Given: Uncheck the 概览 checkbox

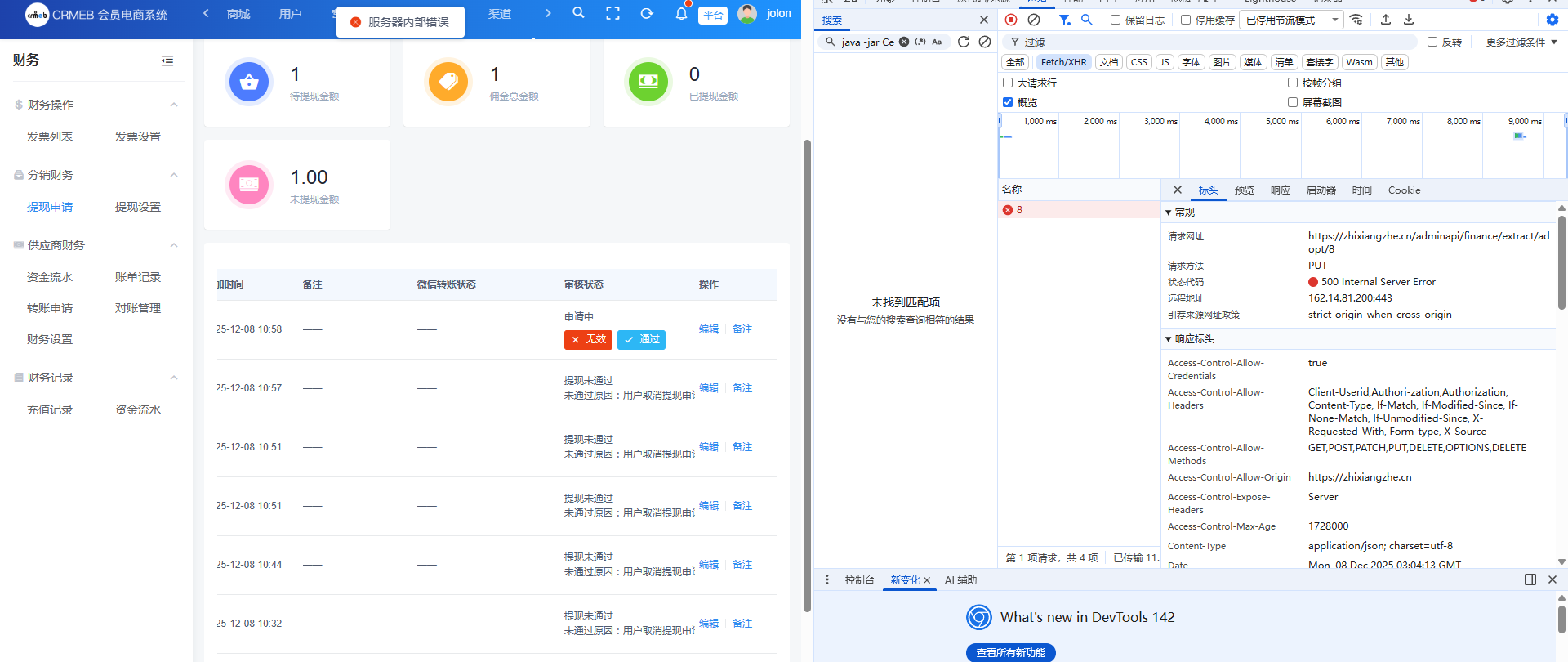Looking at the screenshot, I should pos(1008,102).
